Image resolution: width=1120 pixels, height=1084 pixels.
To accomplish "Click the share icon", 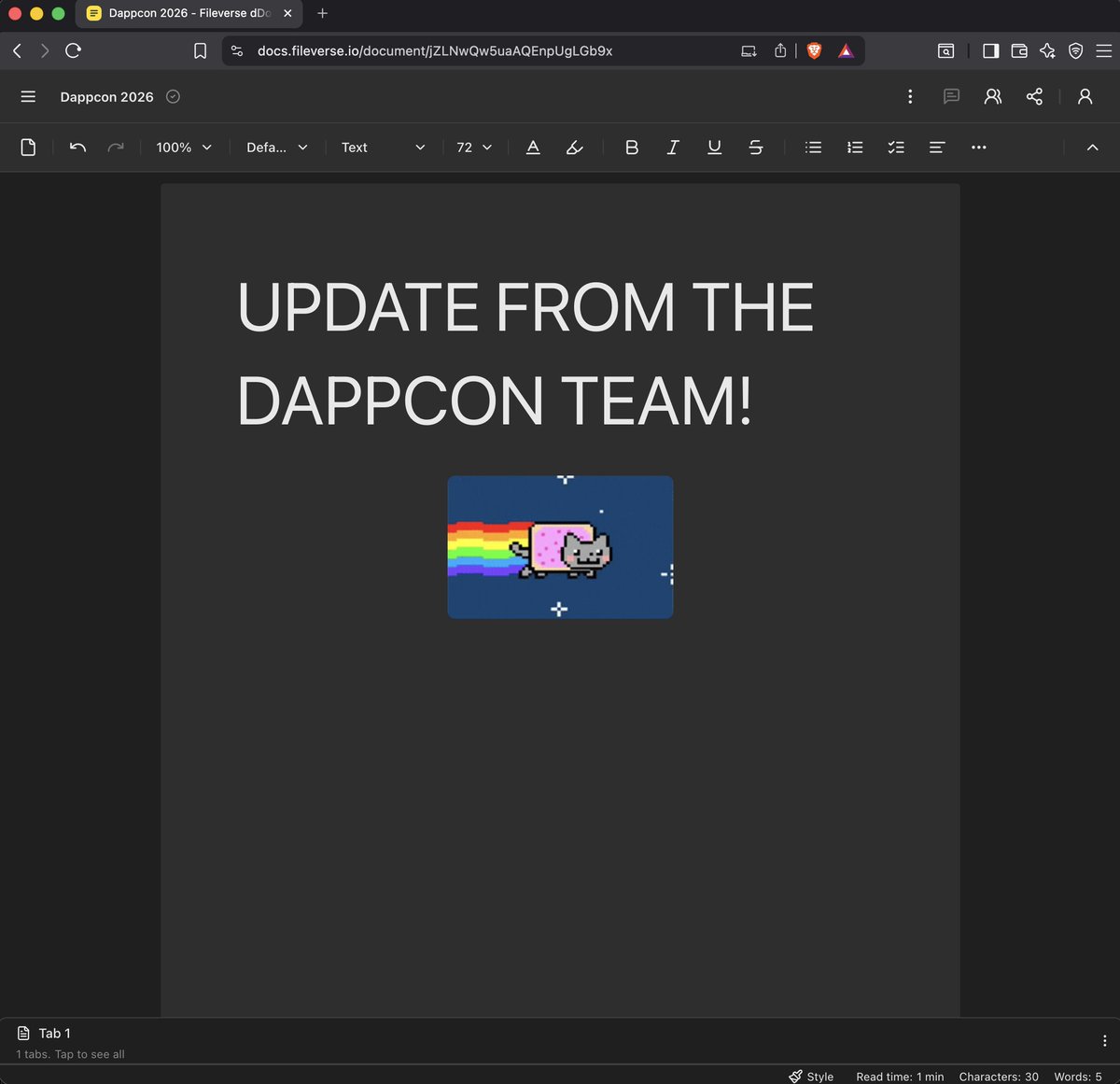I will point(1034,96).
